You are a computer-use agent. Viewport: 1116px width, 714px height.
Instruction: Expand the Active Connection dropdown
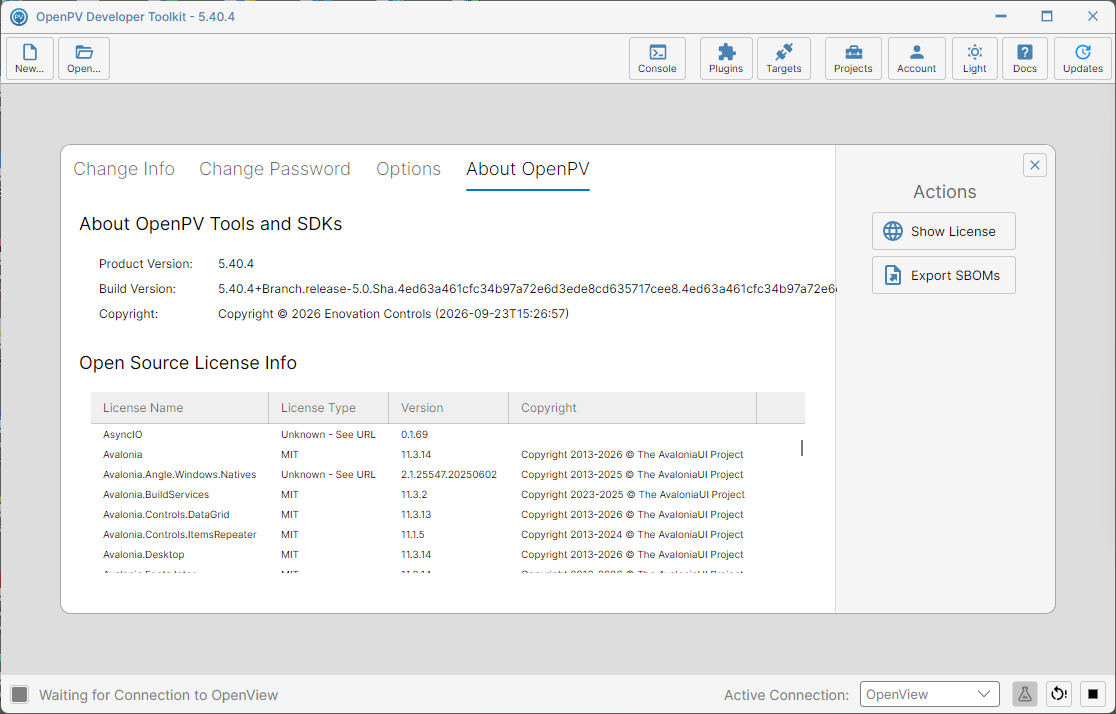tap(930, 694)
